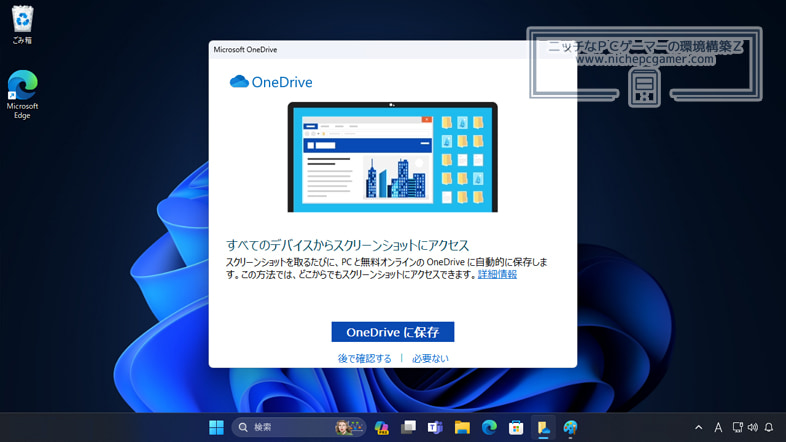786x442 pixels.
Task: Select the Microsoft Edge desktop shortcut
Action: click(22, 94)
